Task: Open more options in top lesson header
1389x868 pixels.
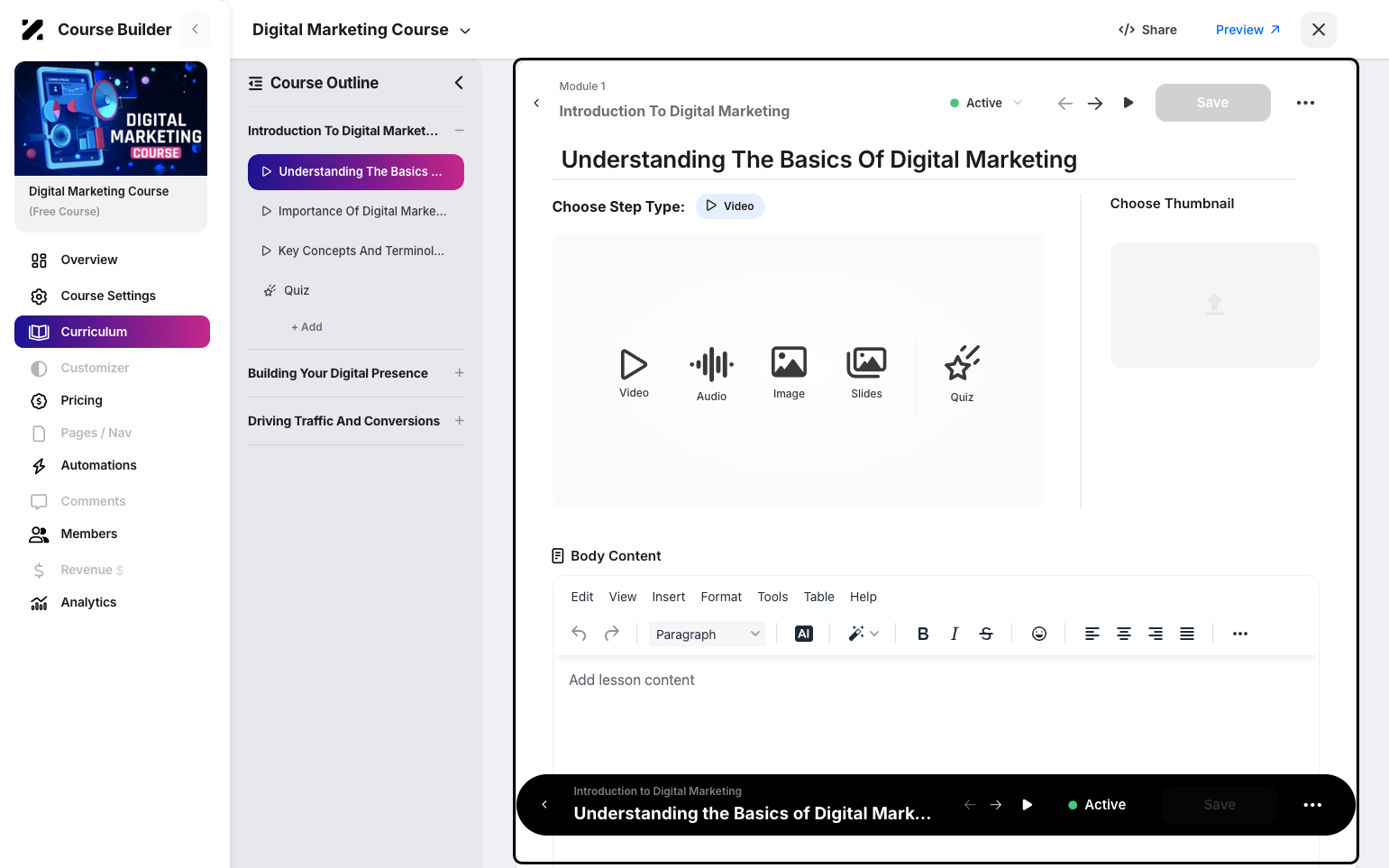Action: pos(1305,103)
